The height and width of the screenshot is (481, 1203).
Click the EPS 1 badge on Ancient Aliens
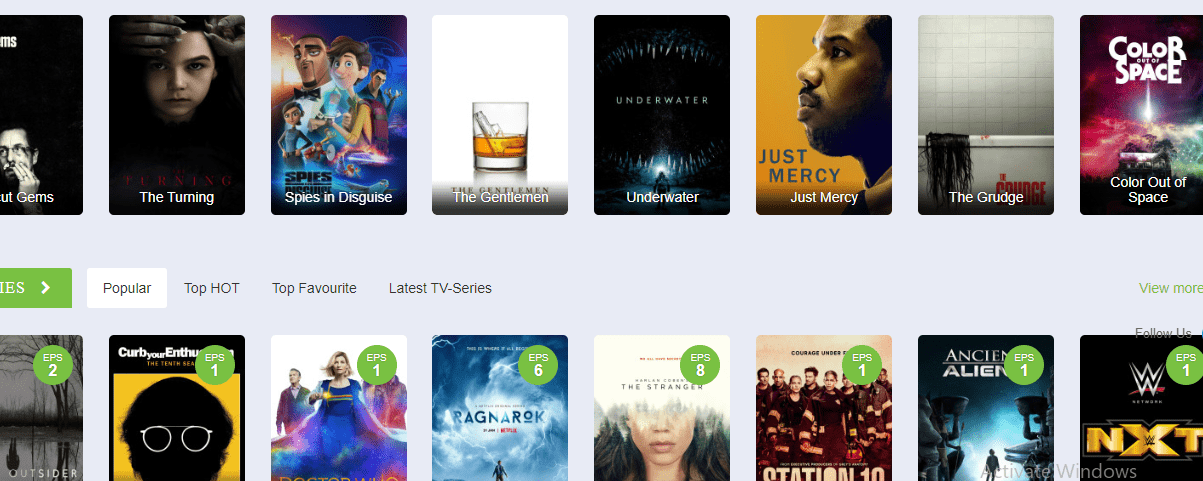(x=1024, y=365)
